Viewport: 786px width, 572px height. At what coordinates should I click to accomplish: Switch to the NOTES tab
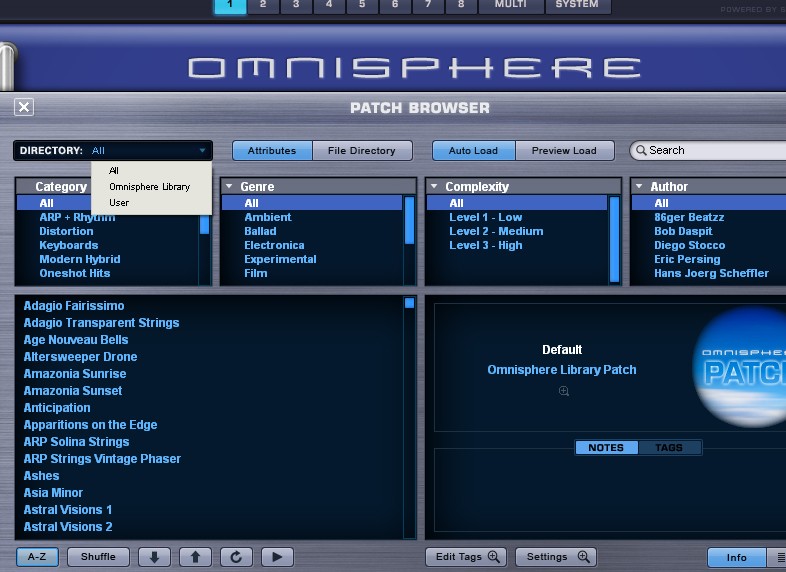pos(606,447)
